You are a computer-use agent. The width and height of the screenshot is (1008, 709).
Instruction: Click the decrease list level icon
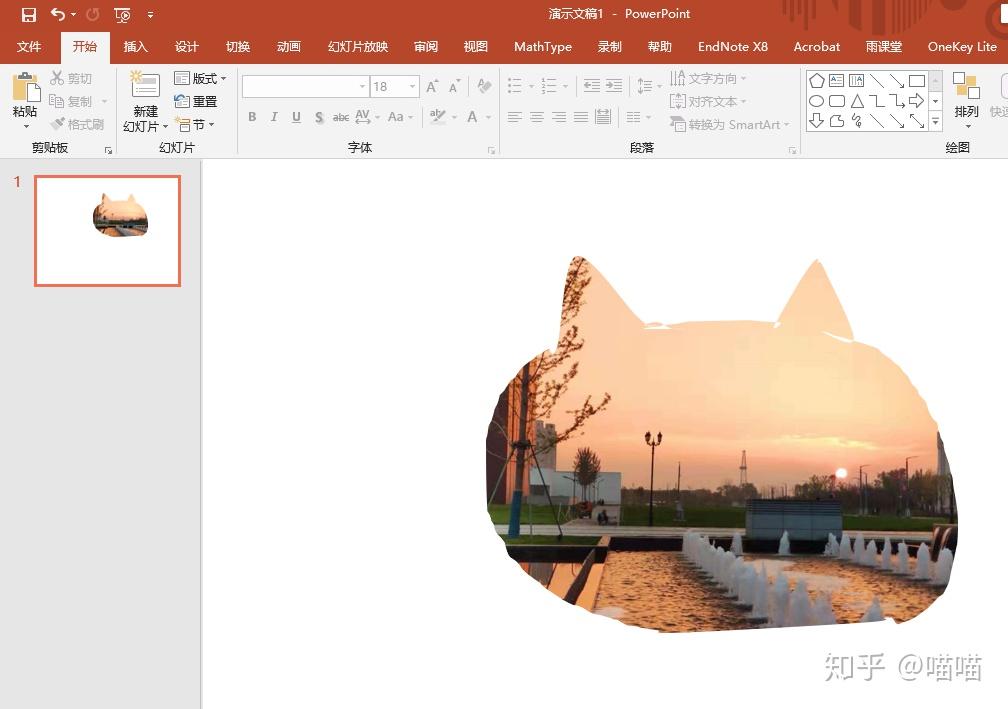click(591, 85)
